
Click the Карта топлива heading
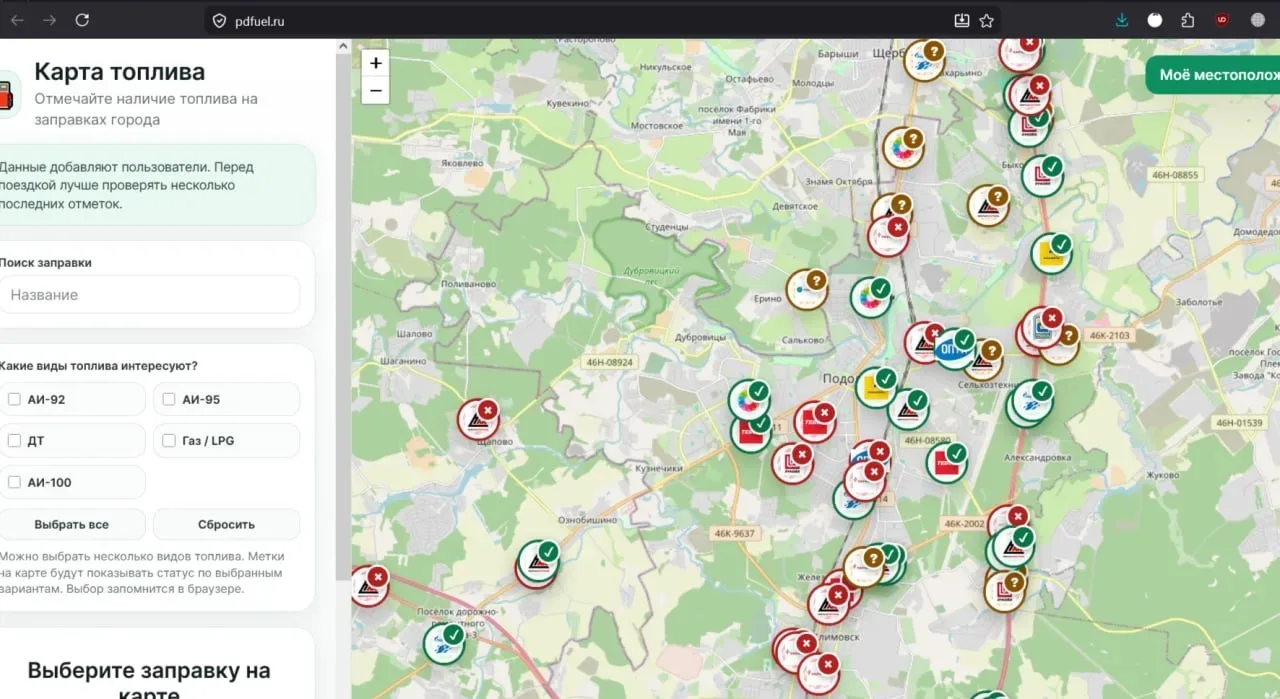pyautogui.click(x=120, y=72)
